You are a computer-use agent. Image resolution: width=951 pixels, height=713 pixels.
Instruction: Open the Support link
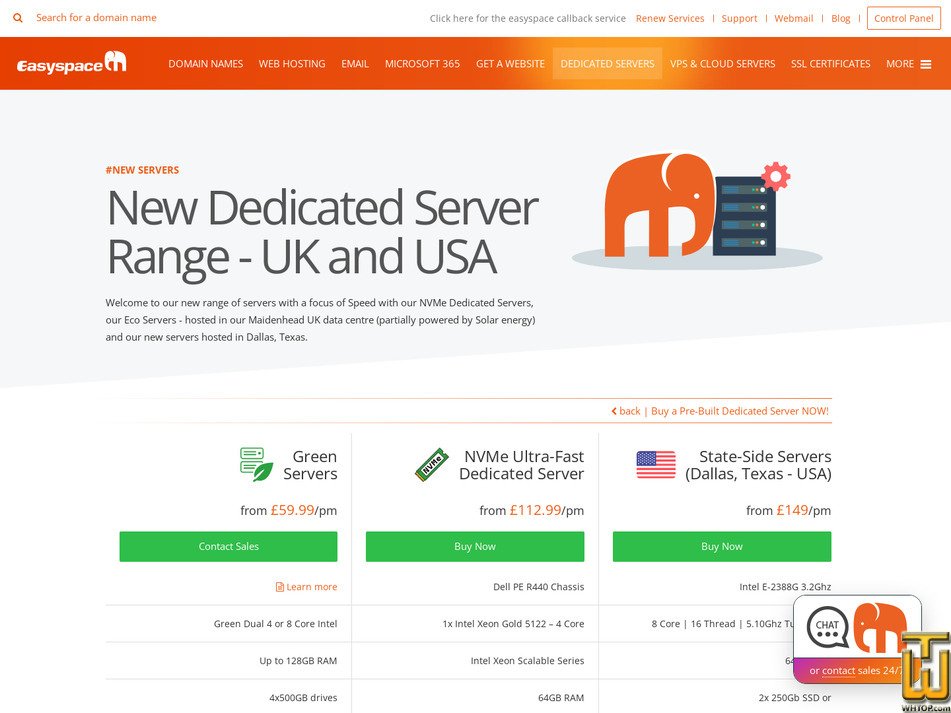click(739, 18)
